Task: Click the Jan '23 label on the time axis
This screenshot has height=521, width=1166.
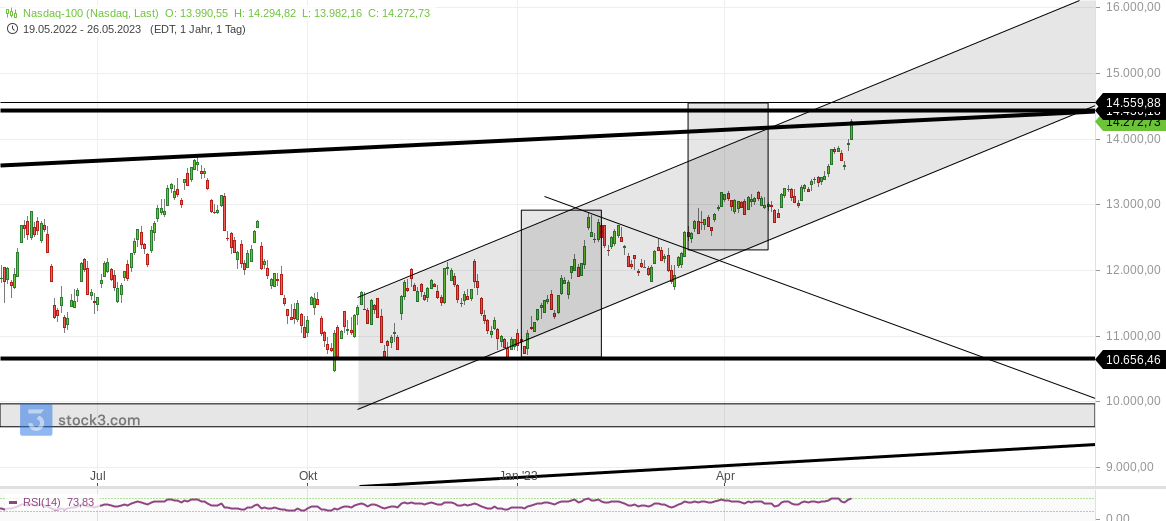Action: [x=518, y=476]
